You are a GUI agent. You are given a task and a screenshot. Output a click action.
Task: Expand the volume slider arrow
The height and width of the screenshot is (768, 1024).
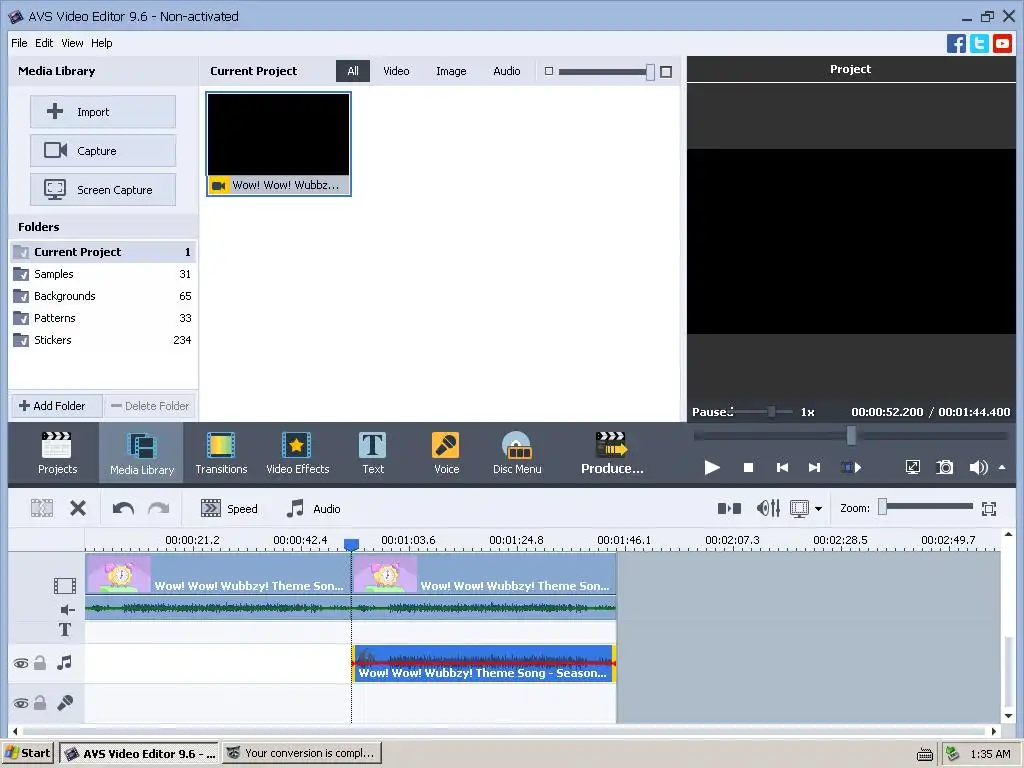pyautogui.click(x=1002, y=467)
